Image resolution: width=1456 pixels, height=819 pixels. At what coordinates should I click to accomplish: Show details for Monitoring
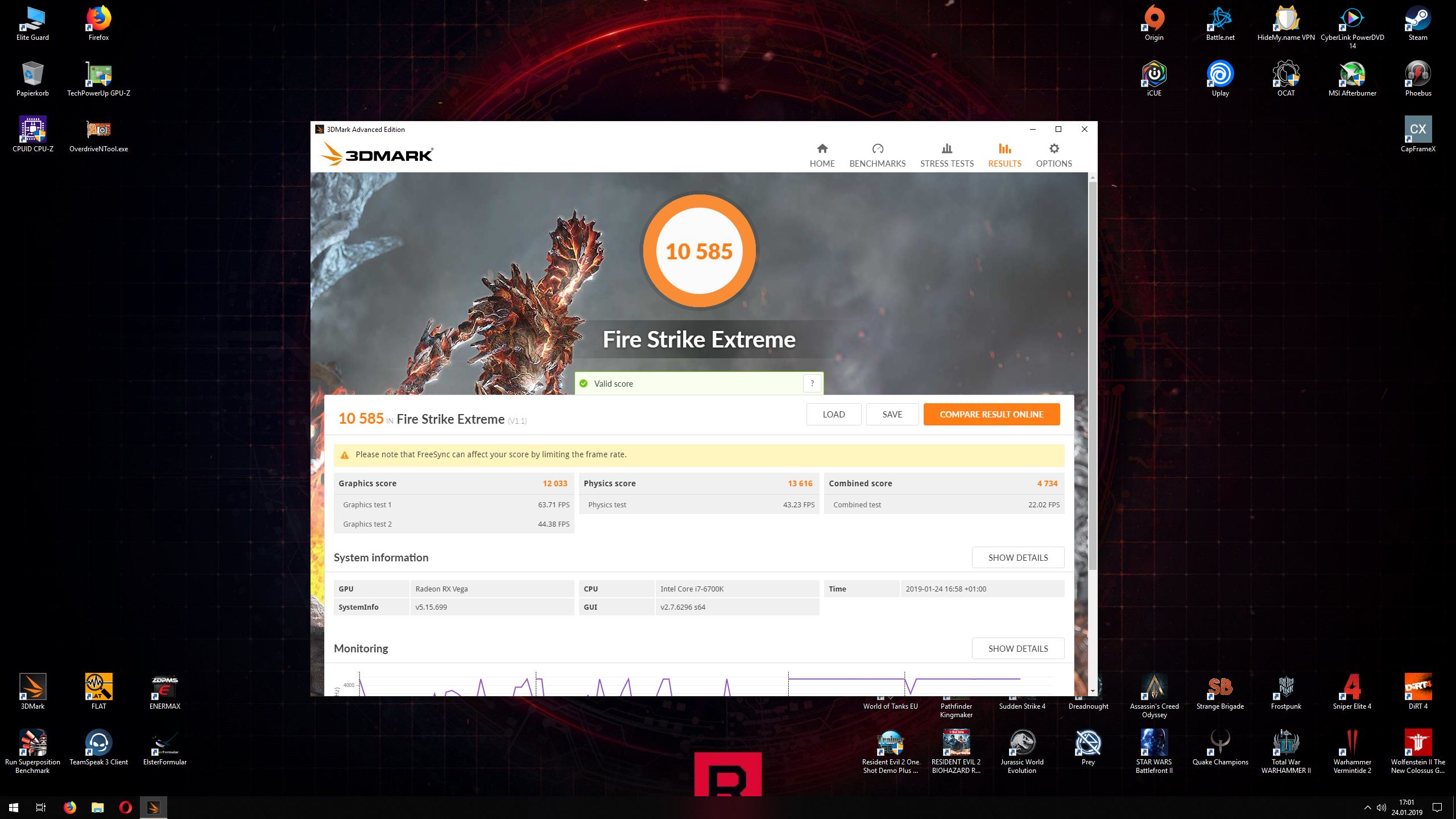pos(1018,648)
